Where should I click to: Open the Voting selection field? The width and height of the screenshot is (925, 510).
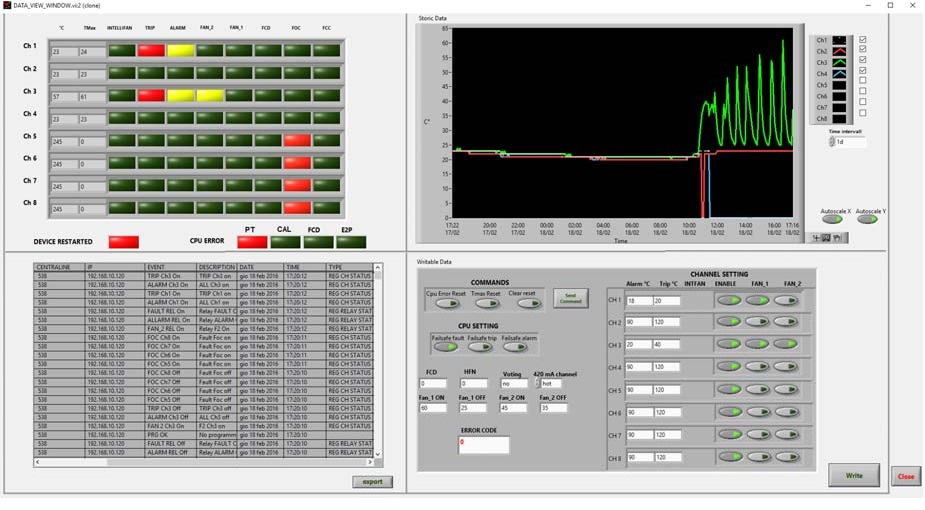513,384
